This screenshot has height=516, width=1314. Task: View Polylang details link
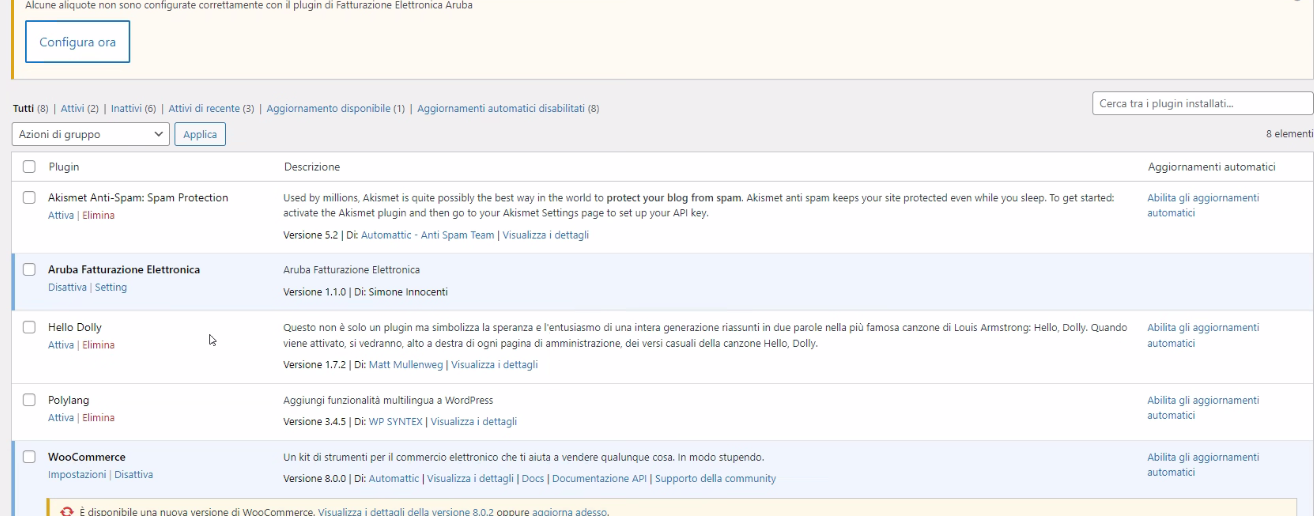click(474, 422)
